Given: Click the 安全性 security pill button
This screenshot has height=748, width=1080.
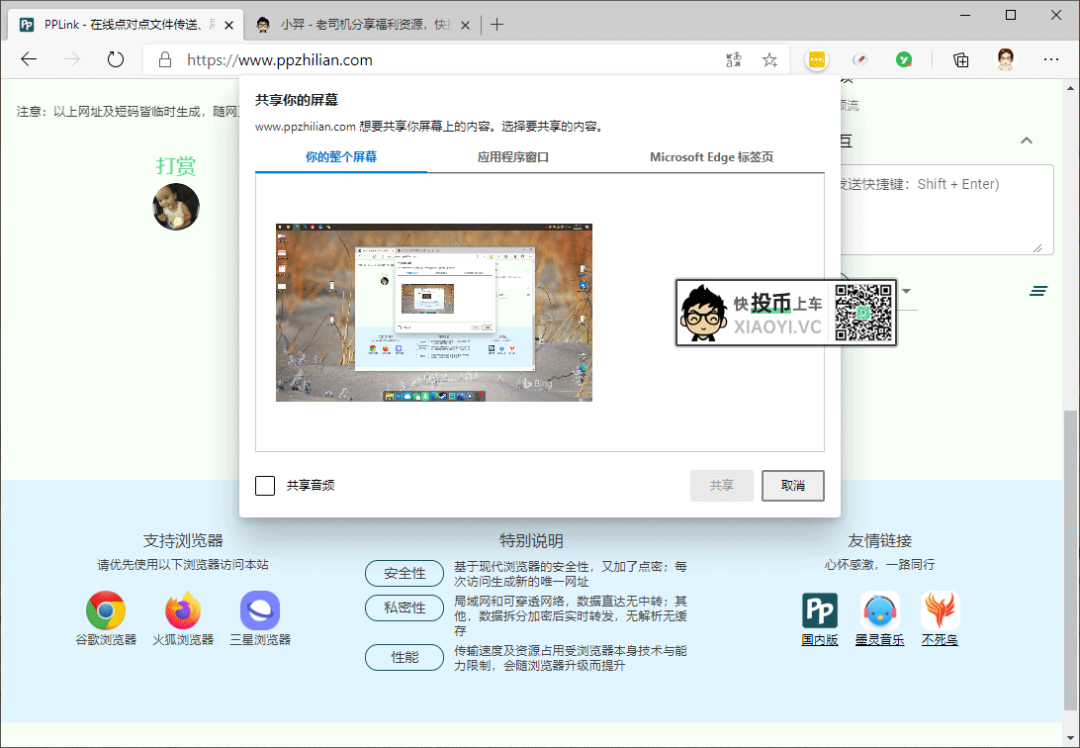Looking at the screenshot, I should [404, 573].
